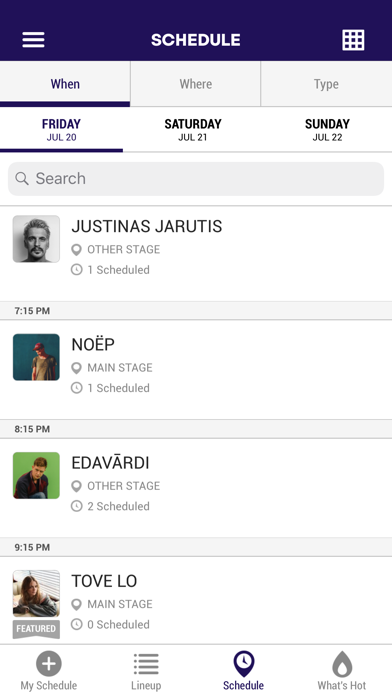Viewport: 392px width, 696px height.
Task: Tap the My Schedule plus icon
Action: (x=49, y=664)
